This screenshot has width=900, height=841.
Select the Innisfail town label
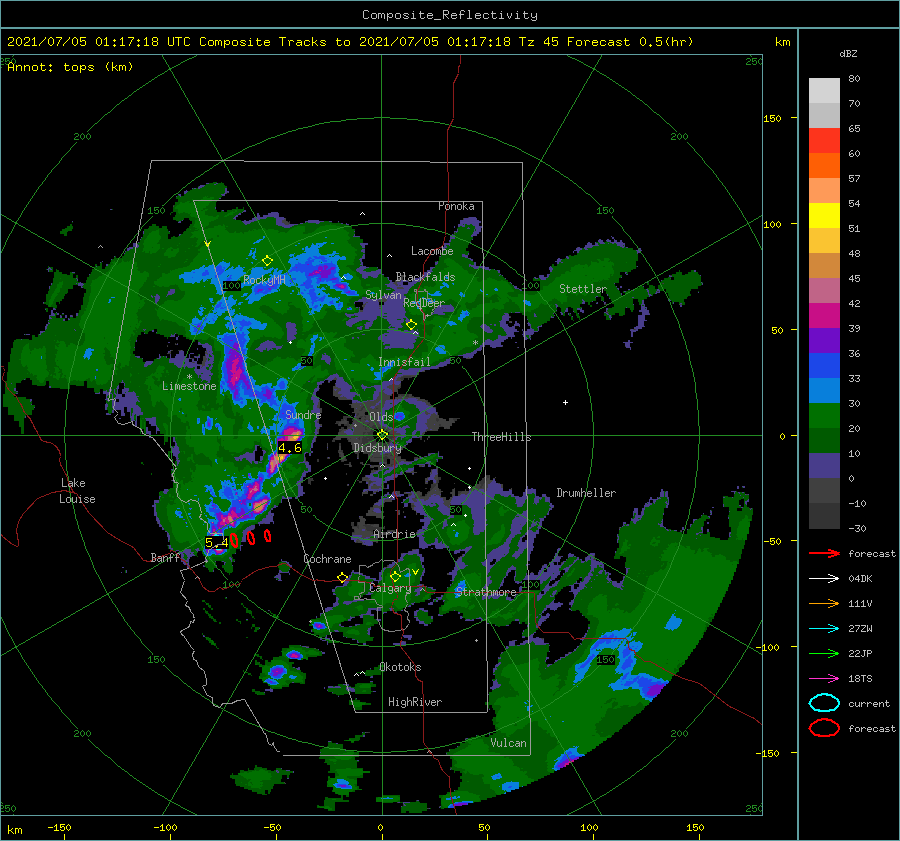[x=404, y=362]
